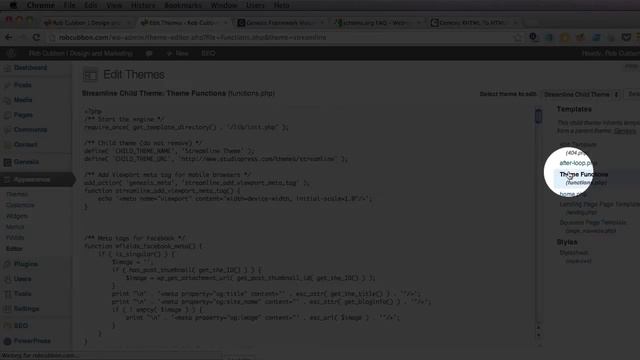The image size is (640, 360).
Task: Open Appearance in the sidebar
Action: (31, 180)
